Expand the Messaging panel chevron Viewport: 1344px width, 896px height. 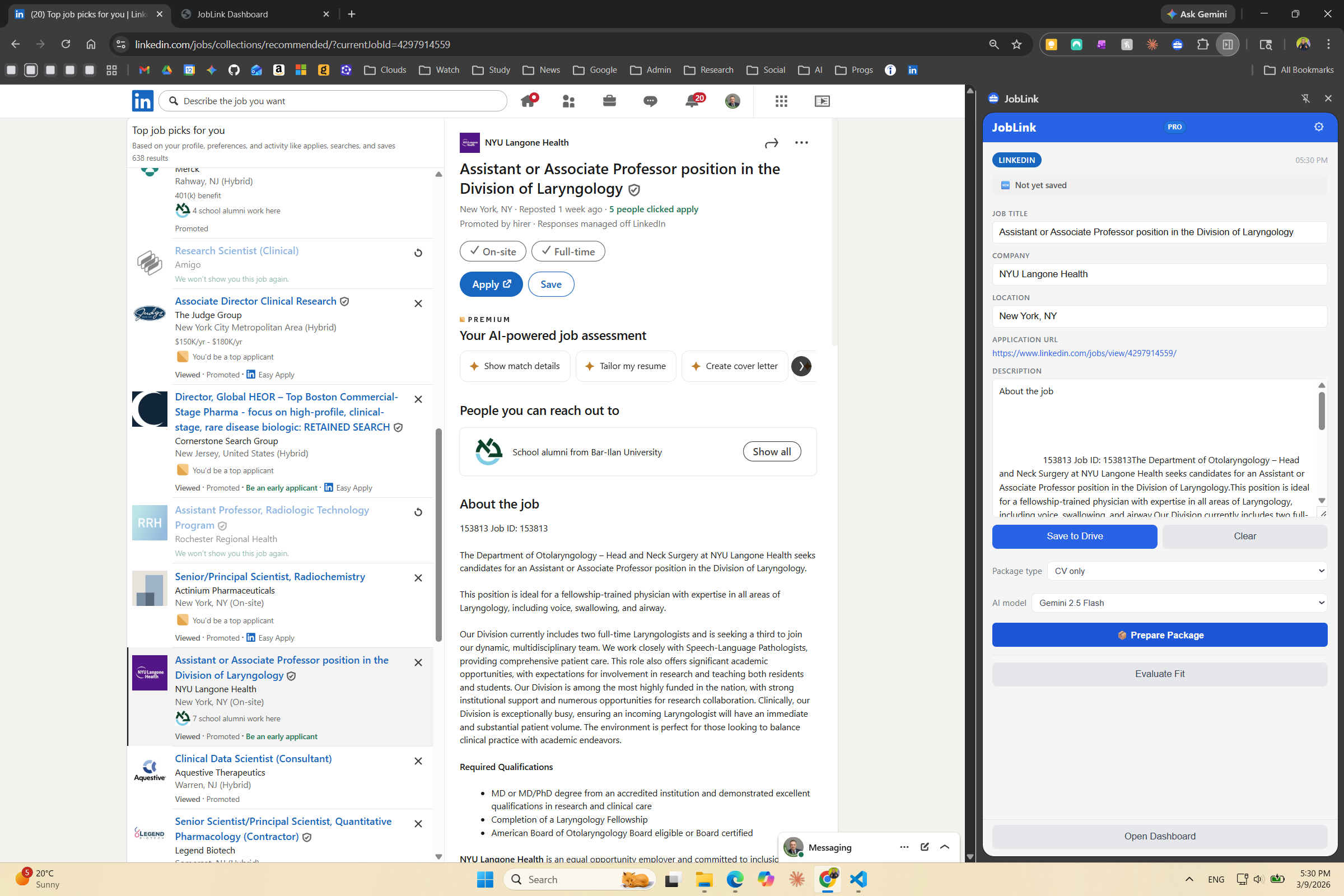945,847
